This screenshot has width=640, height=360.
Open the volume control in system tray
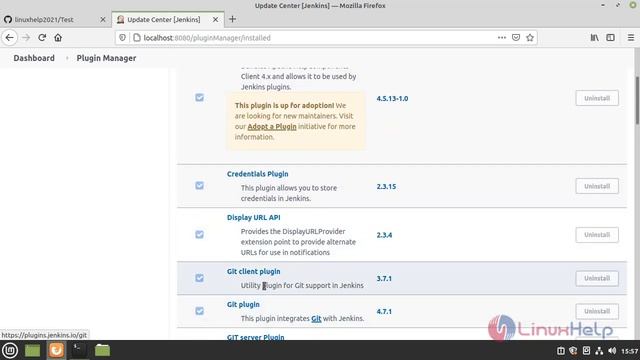coord(611,351)
